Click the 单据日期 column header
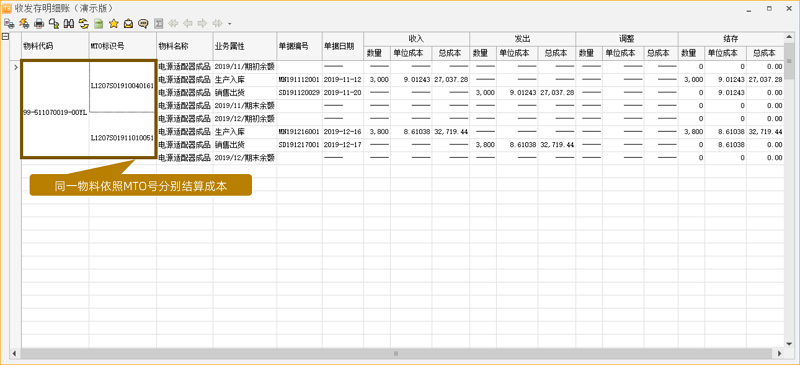The image size is (800, 365). [x=343, y=46]
